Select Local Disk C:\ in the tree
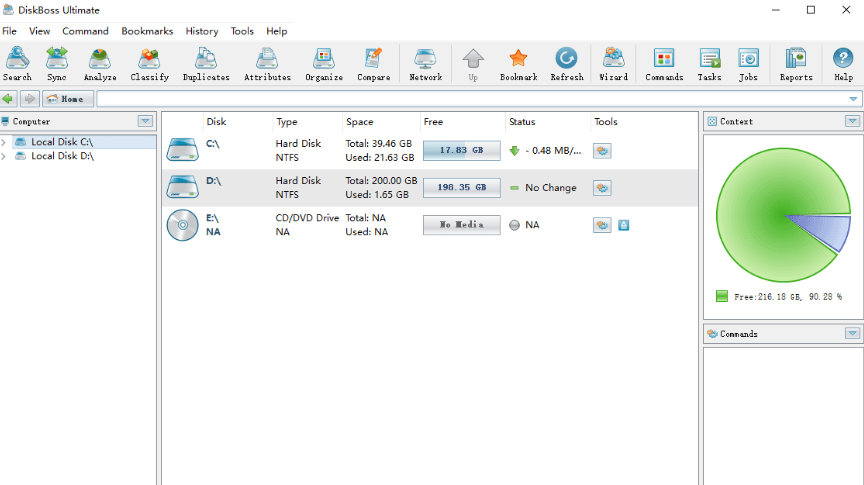864x485 pixels. tap(62, 142)
